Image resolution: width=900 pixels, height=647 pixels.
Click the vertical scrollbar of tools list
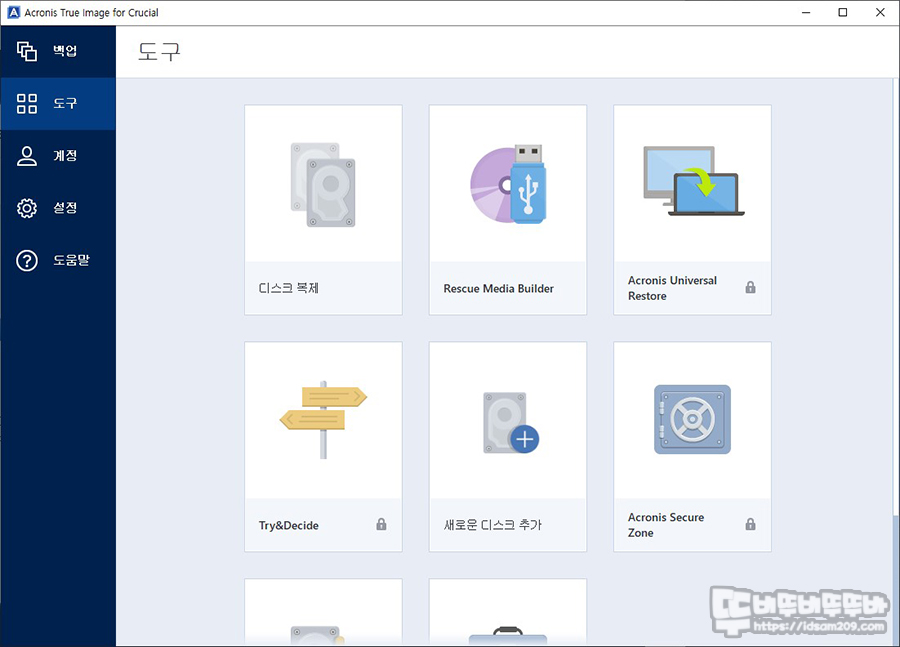tap(896, 362)
